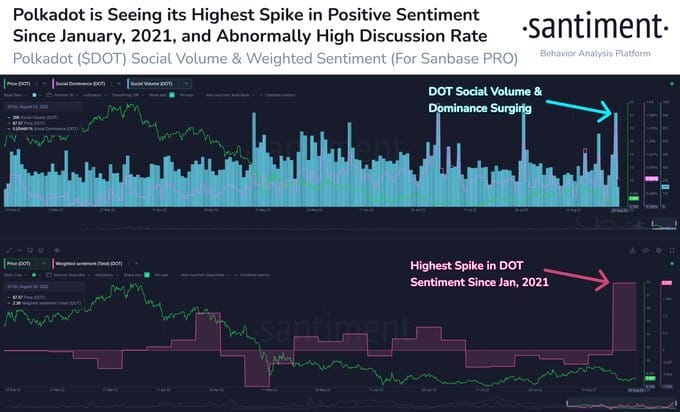Screen dimensions: 680x412
Task: Remove the Social Volume (DOT) metric
Action: (186, 84)
